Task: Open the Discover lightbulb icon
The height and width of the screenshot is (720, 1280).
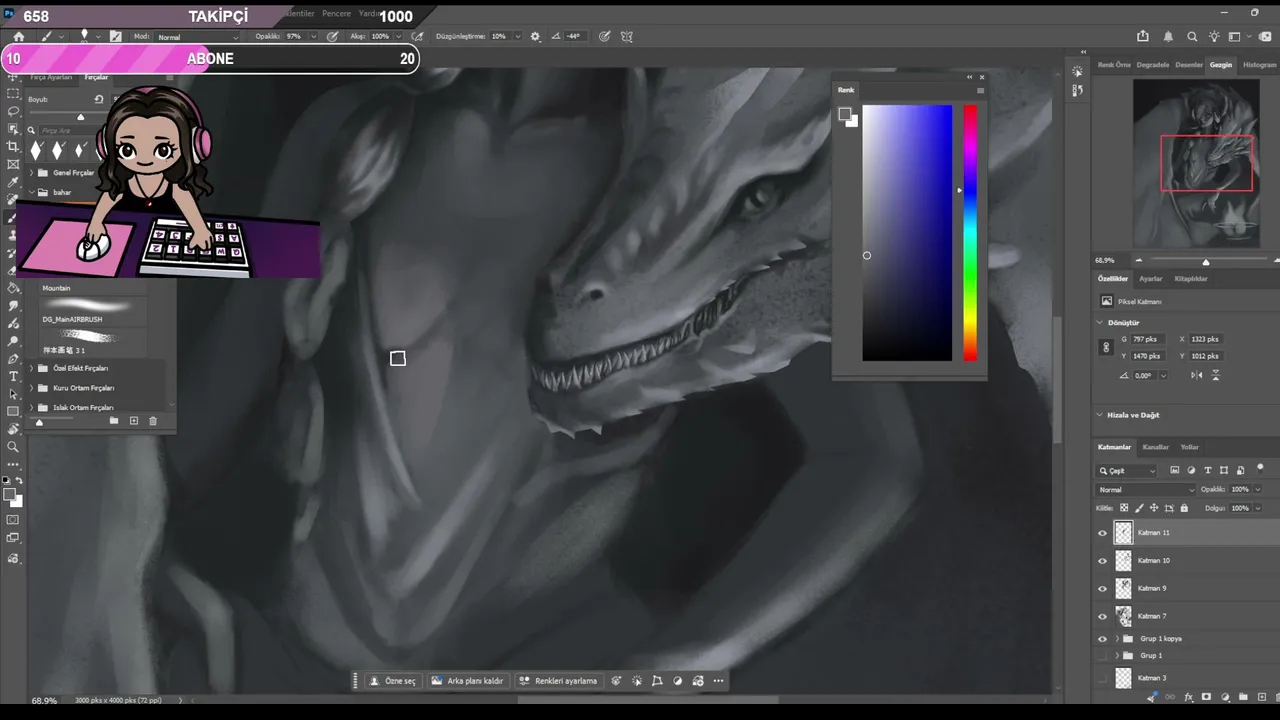Action: (1214, 36)
